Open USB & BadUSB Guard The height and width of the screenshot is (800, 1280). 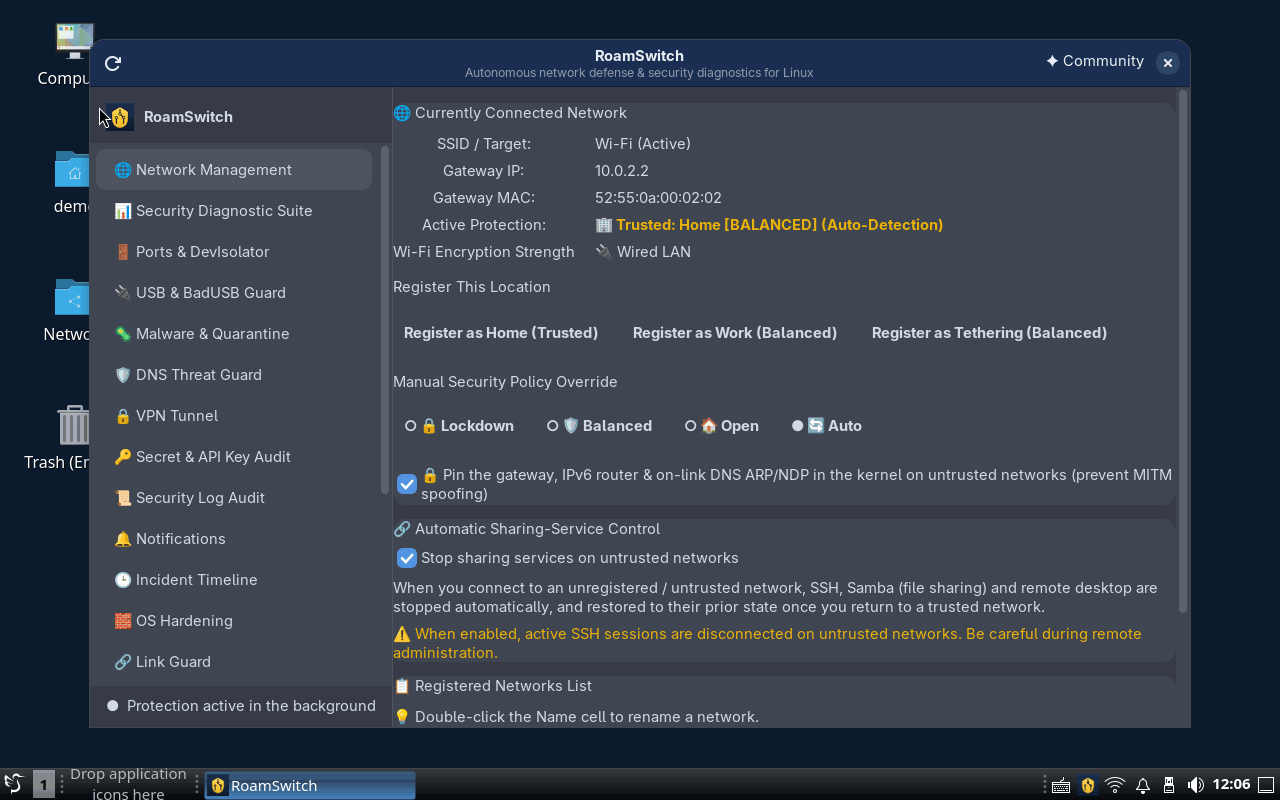tap(234, 293)
